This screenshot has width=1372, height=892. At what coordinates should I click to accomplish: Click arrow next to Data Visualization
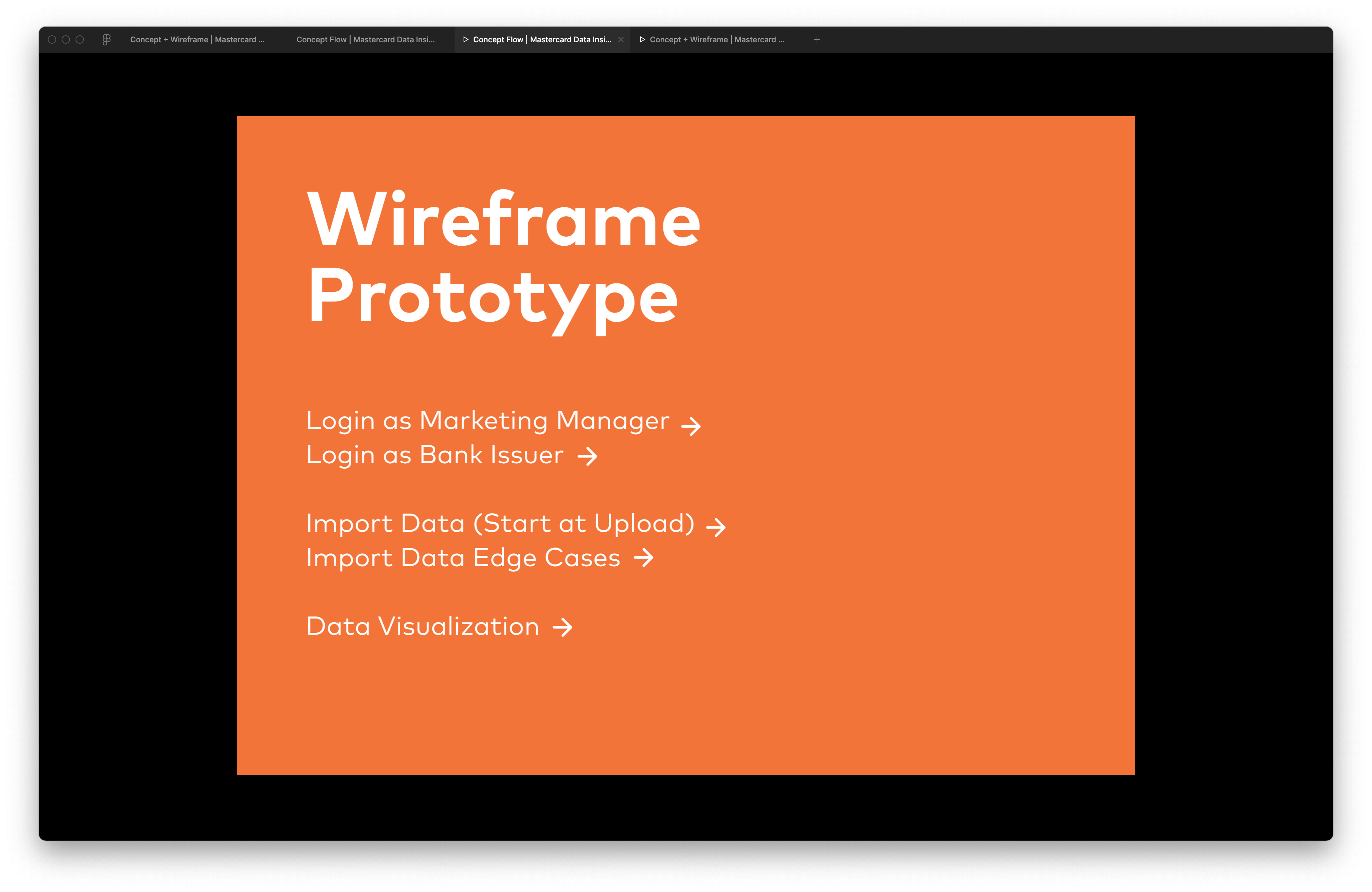pos(563,627)
